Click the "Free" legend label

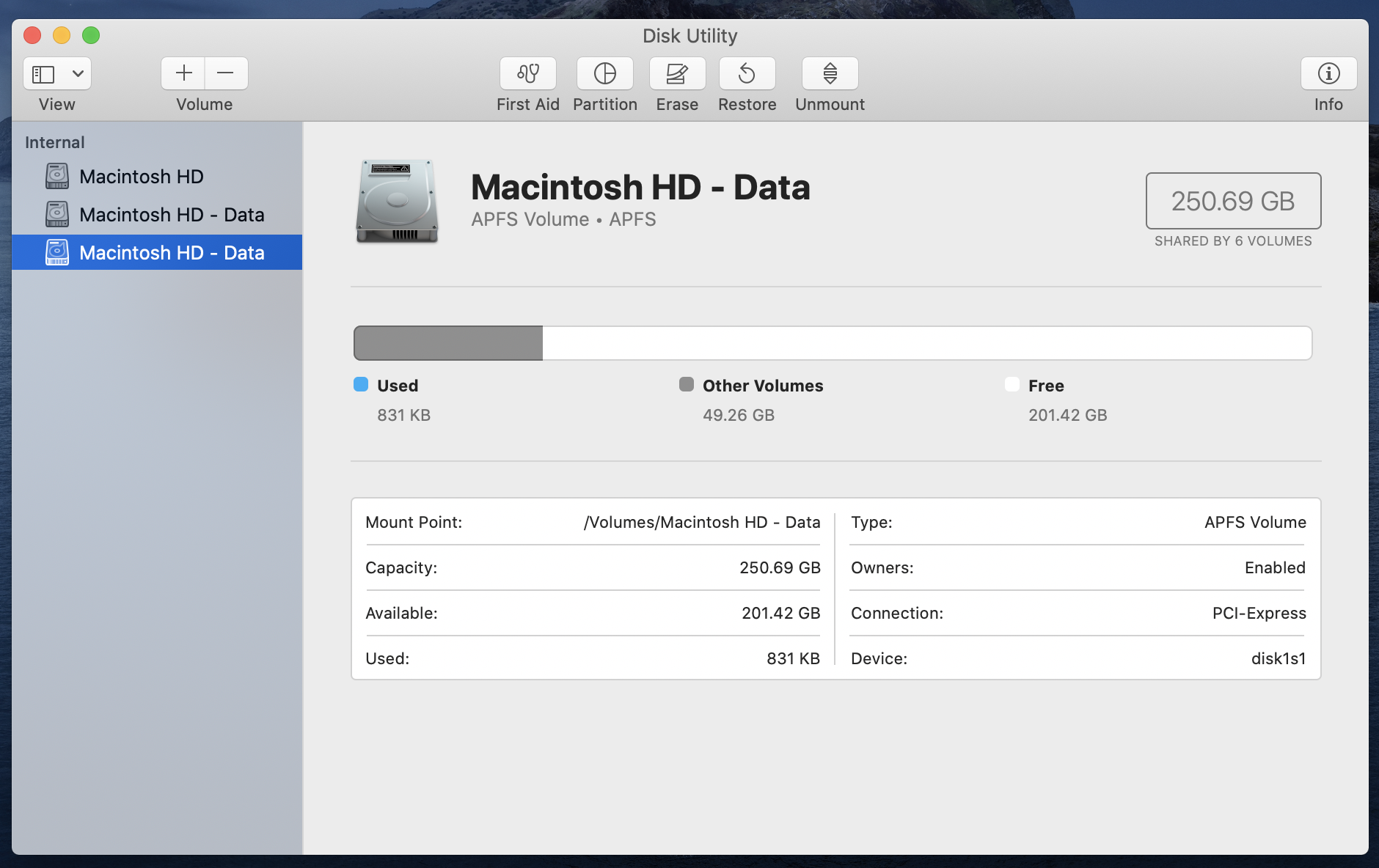1046,386
